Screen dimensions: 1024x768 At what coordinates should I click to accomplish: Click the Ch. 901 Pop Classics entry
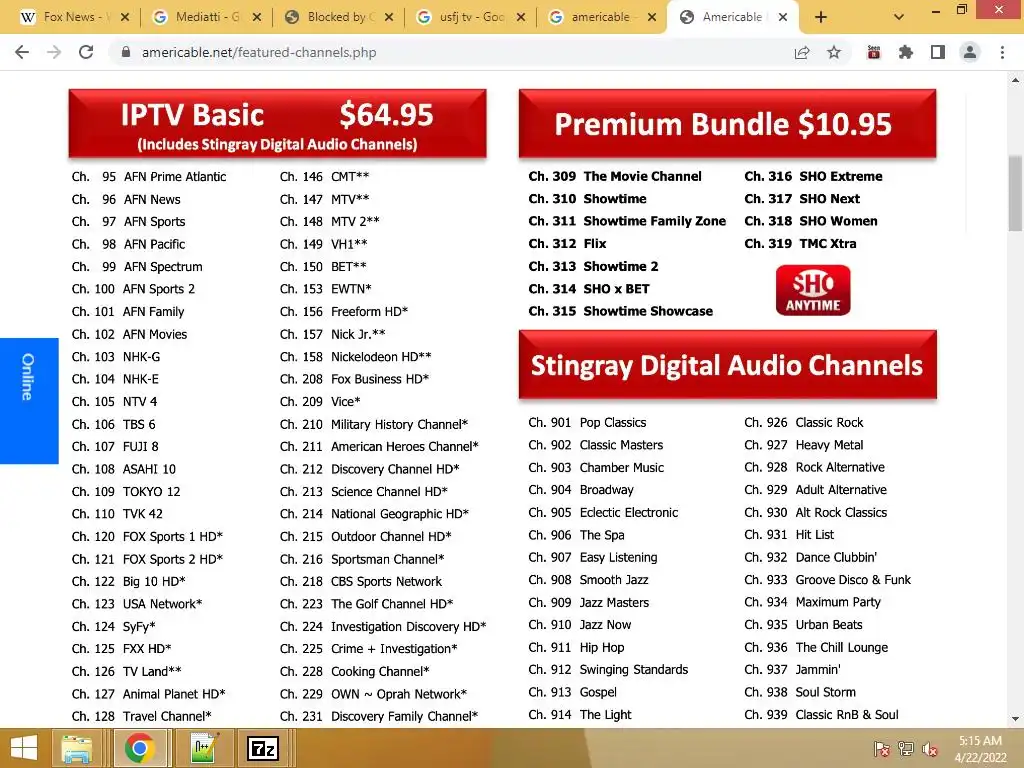(587, 423)
